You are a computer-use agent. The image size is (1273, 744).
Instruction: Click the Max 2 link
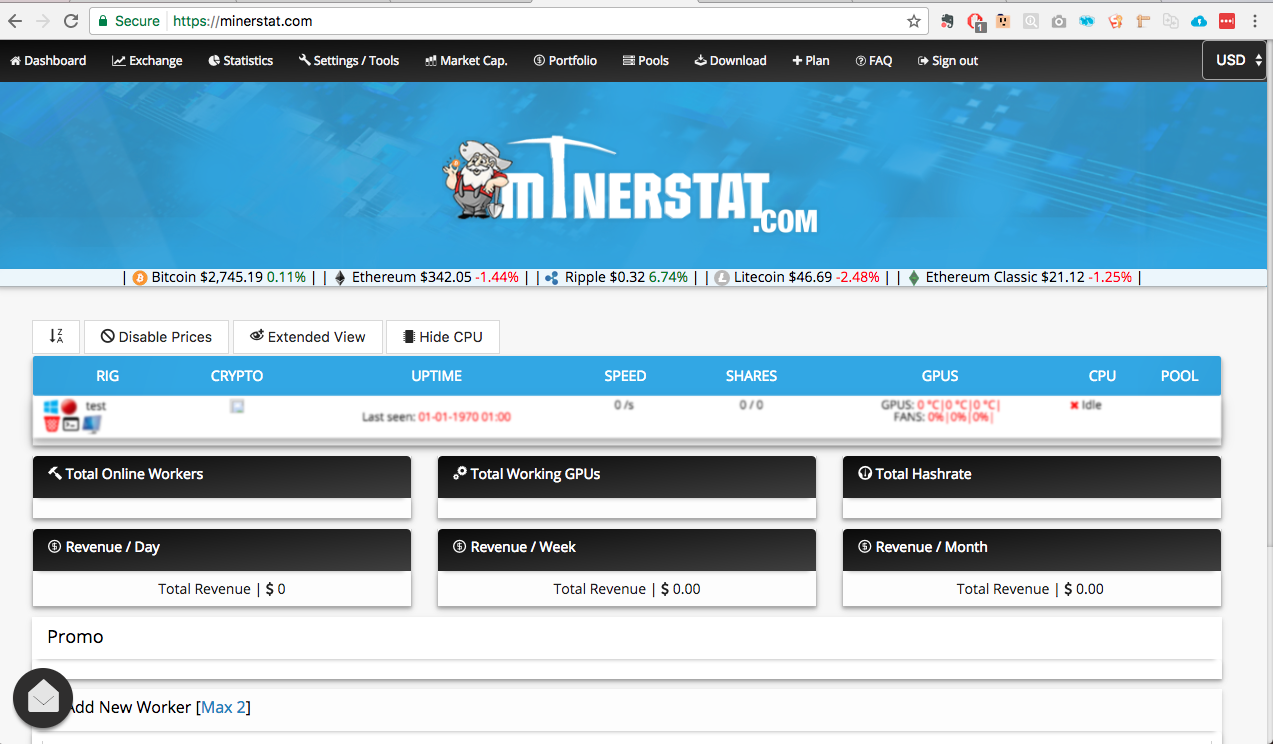(223, 707)
